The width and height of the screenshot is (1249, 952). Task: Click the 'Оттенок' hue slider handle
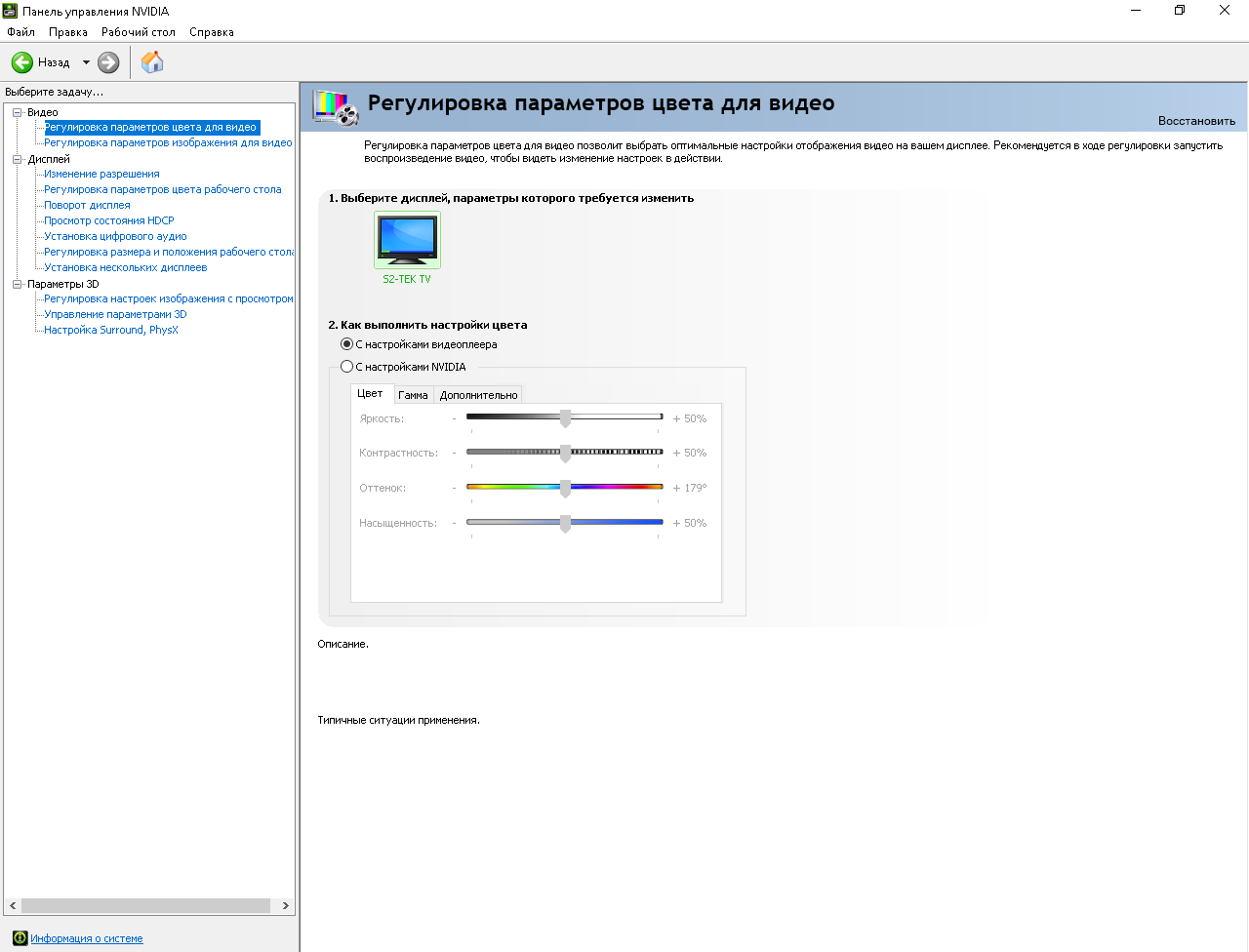565,488
